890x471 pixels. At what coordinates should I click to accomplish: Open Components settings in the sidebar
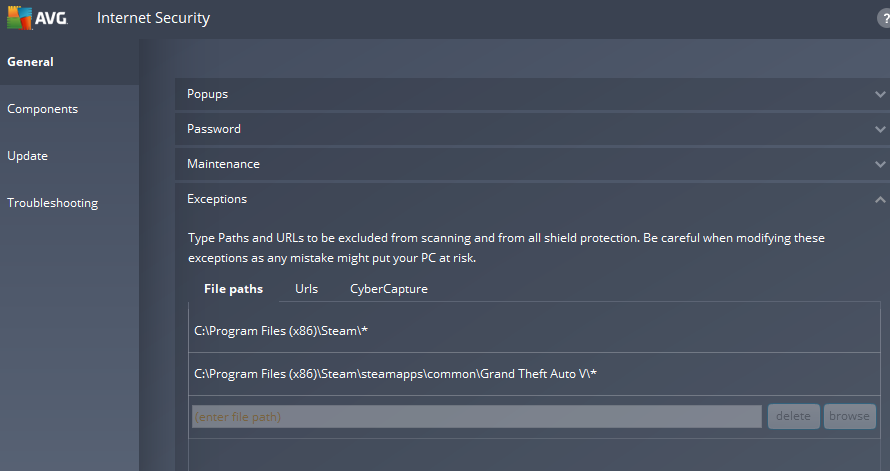pos(42,109)
